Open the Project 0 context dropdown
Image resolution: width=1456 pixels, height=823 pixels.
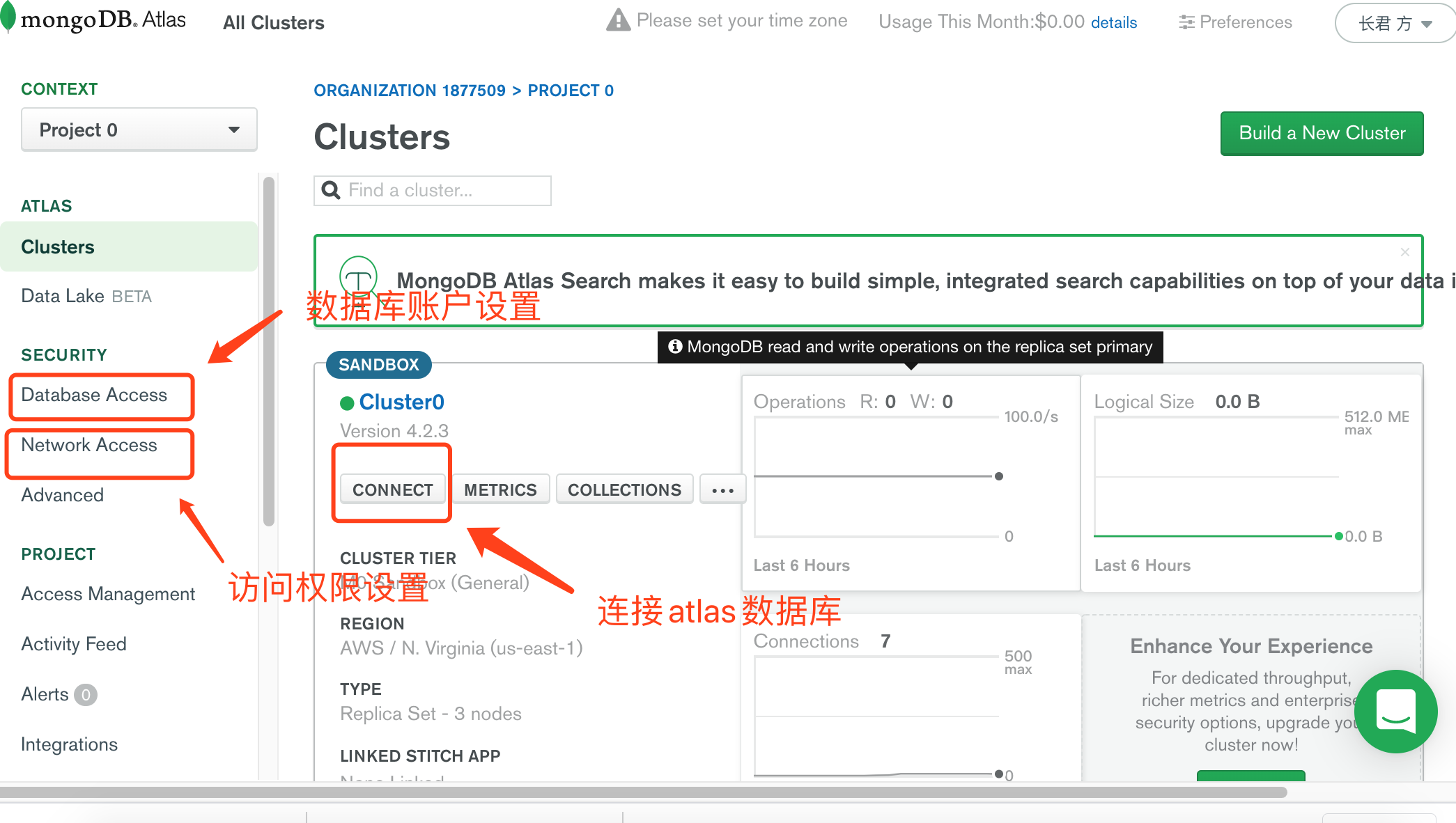pyautogui.click(x=139, y=130)
